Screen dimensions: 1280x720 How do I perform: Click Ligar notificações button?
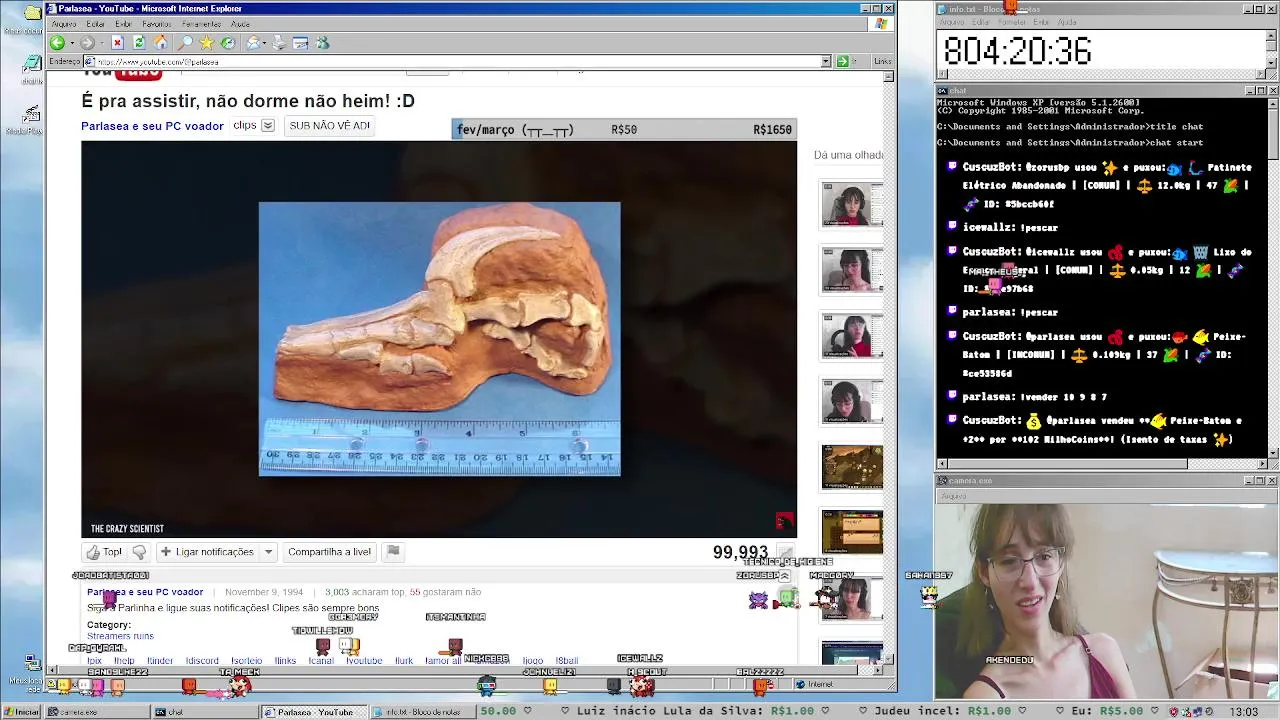click(207, 552)
